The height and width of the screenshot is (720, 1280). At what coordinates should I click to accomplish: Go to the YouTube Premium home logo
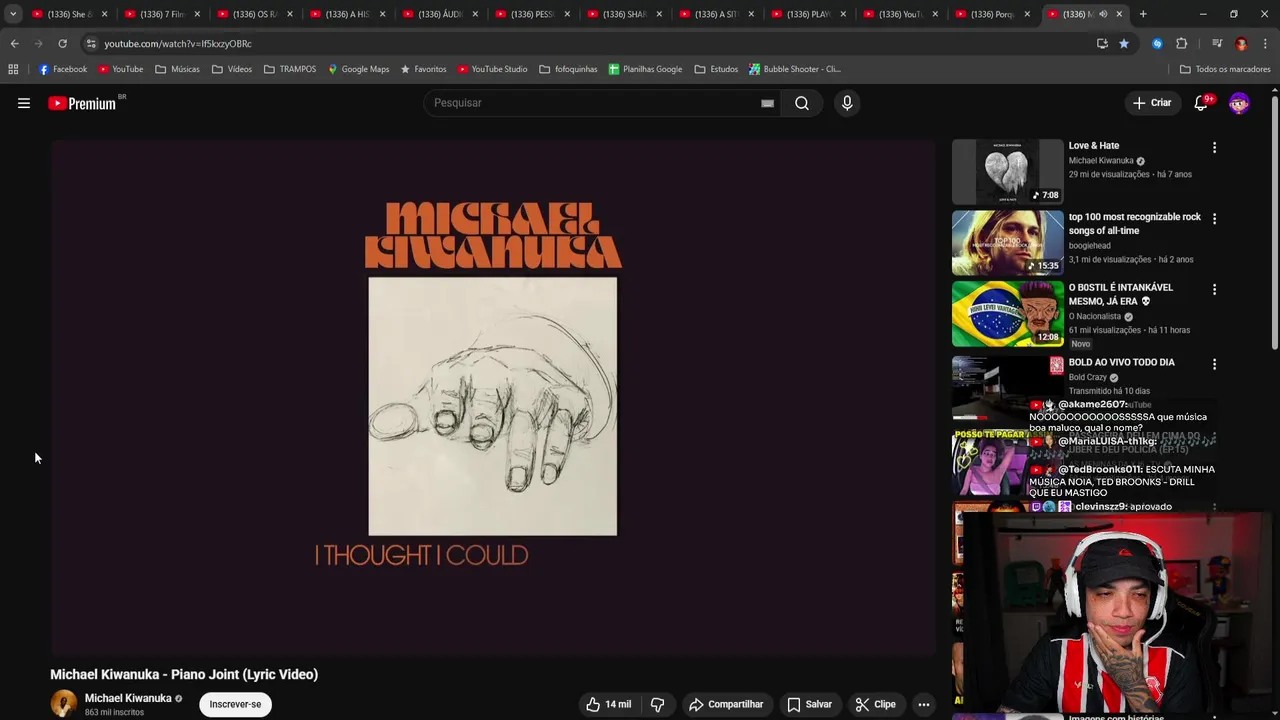(84, 103)
